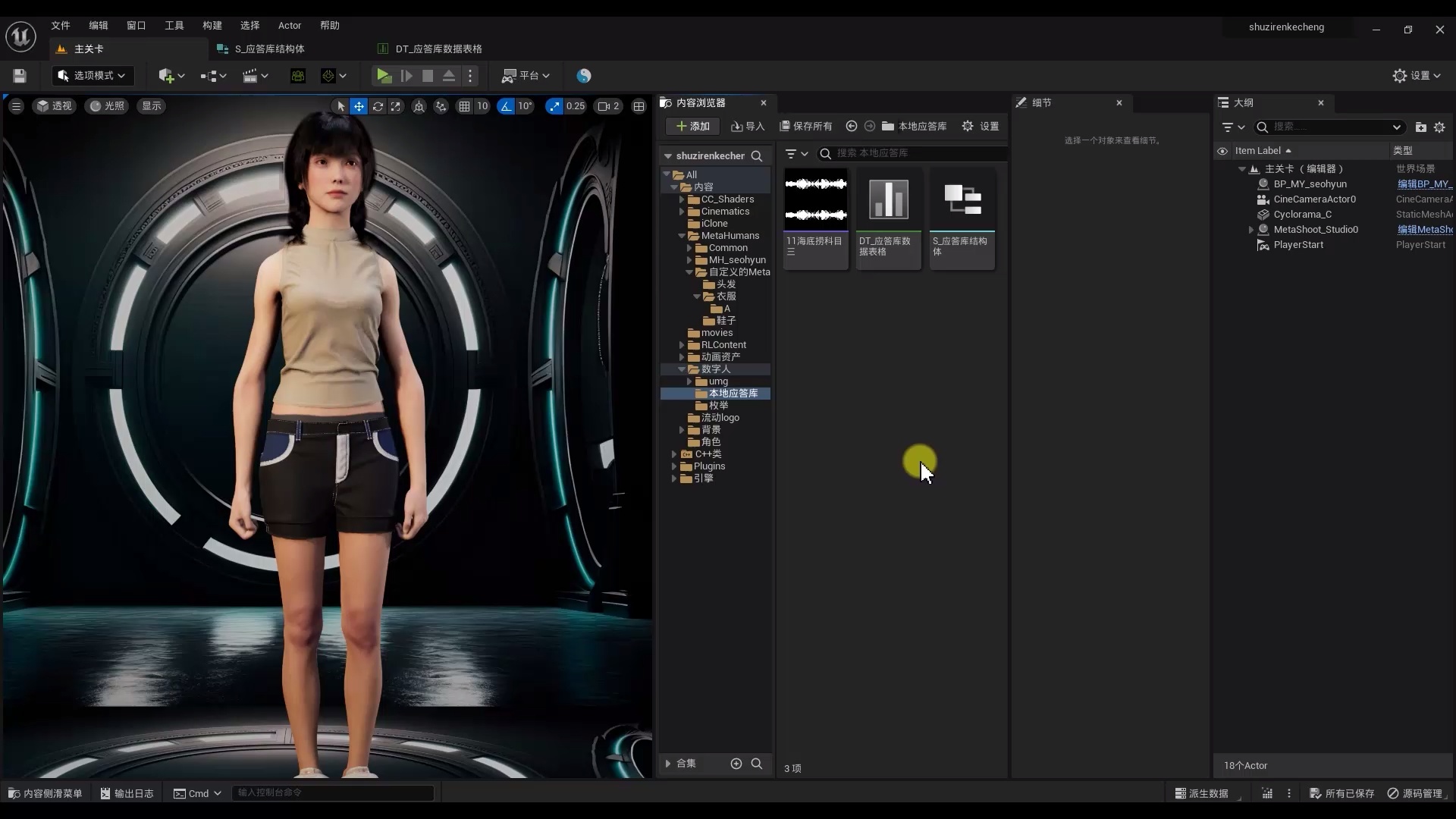Toggle grid snapping in the viewport
Screen dimensions: 1456x819
point(464,106)
